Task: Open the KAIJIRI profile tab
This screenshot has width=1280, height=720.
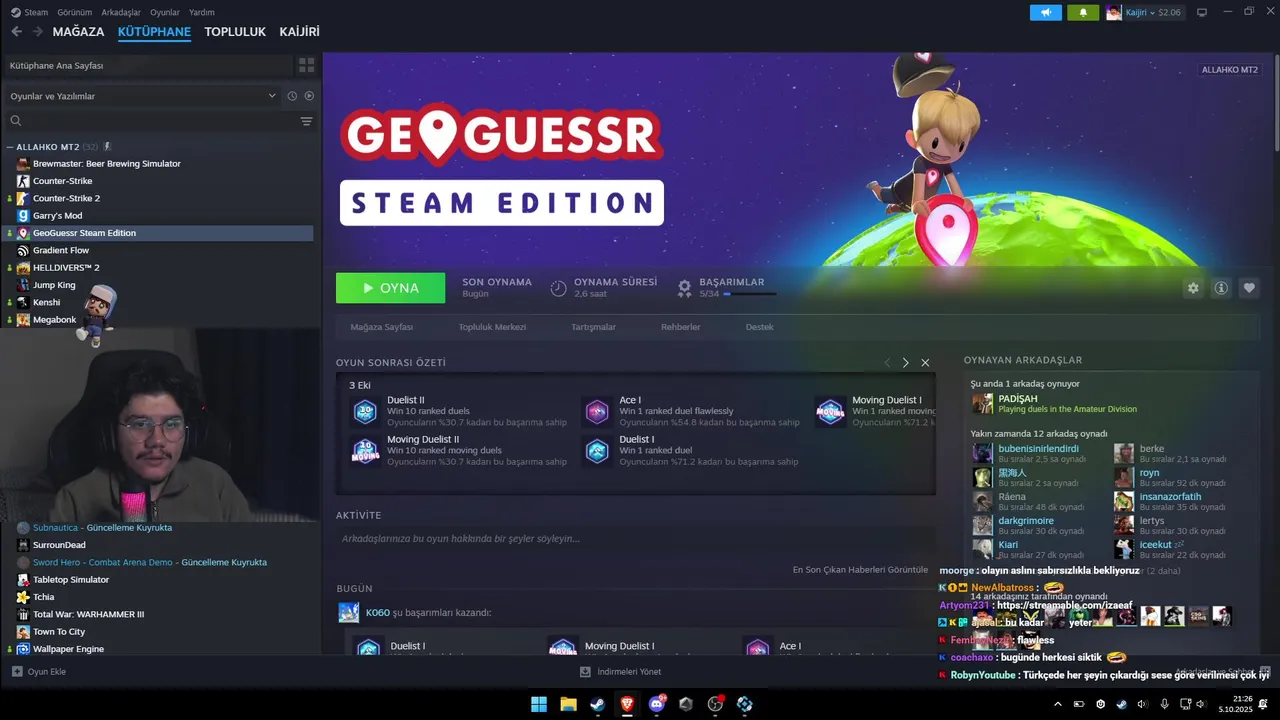Action: (x=300, y=32)
